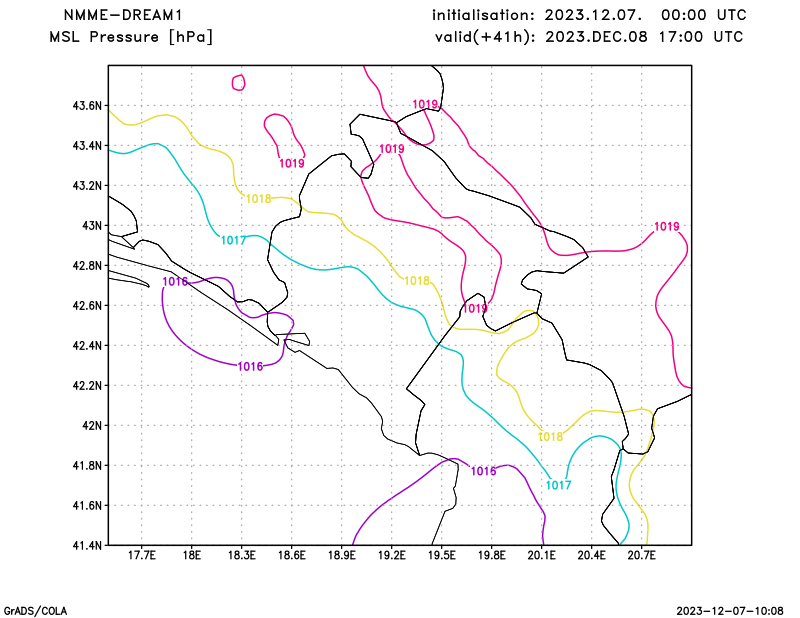Click the 18E longitude label
This screenshot has width=800, height=618.
click(x=191, y=555)
